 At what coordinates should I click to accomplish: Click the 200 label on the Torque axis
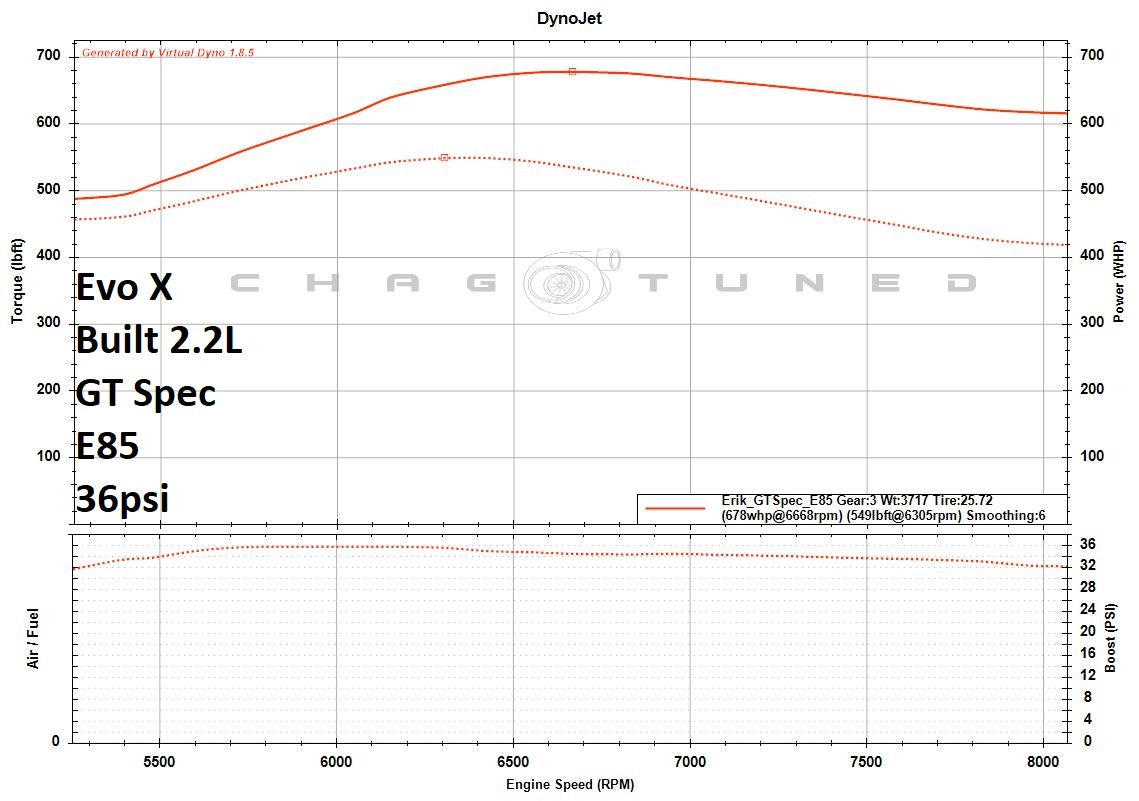click(48, 389)
